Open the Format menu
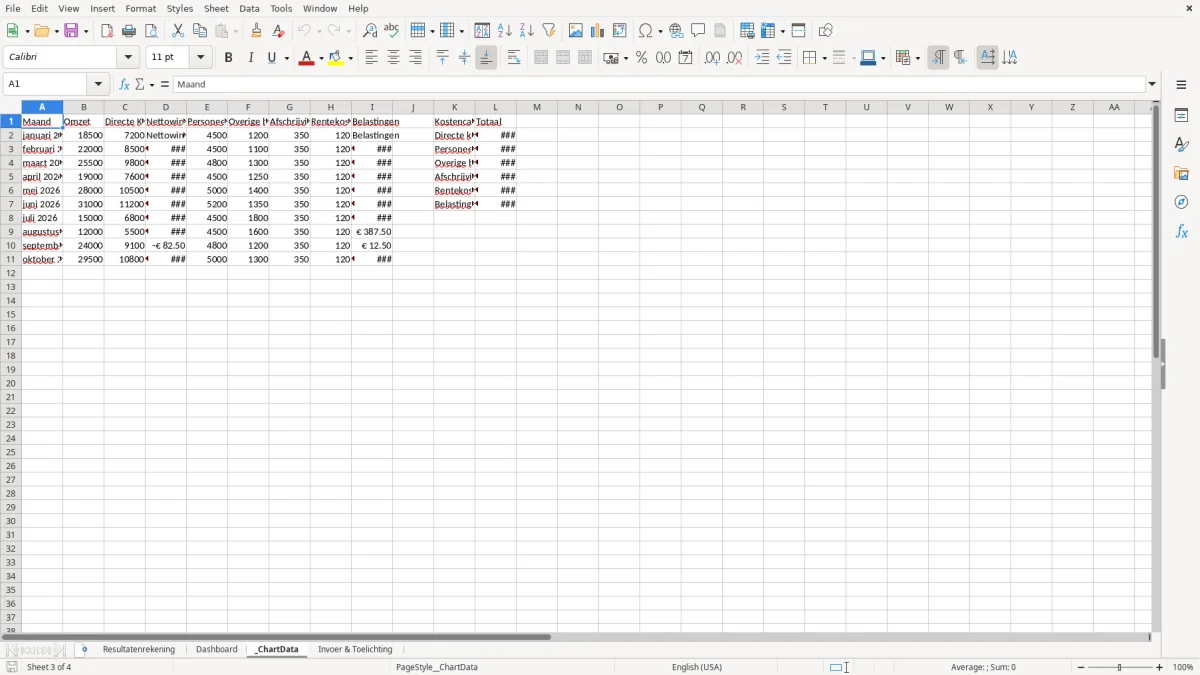This screenshot has height=675, width=1200. 141,8
